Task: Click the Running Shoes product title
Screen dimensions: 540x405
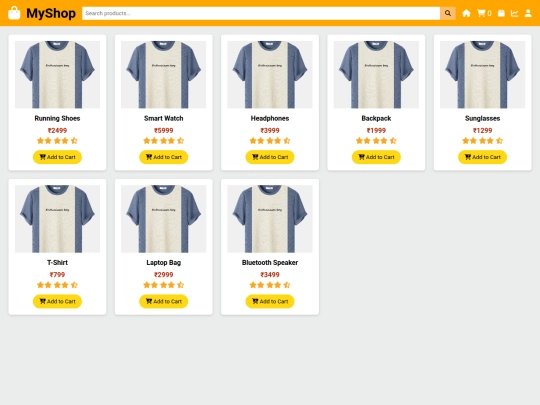Action: (x=57, y=118)
